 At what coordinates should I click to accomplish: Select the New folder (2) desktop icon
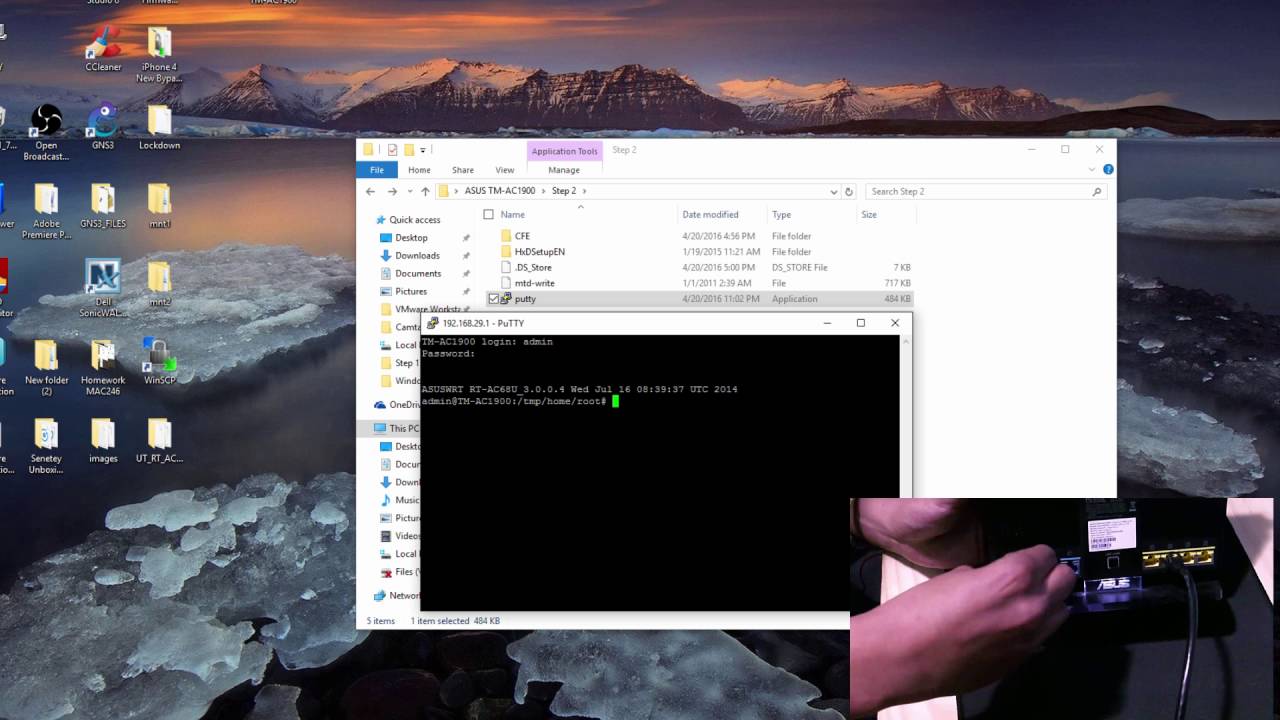point(46,368)
